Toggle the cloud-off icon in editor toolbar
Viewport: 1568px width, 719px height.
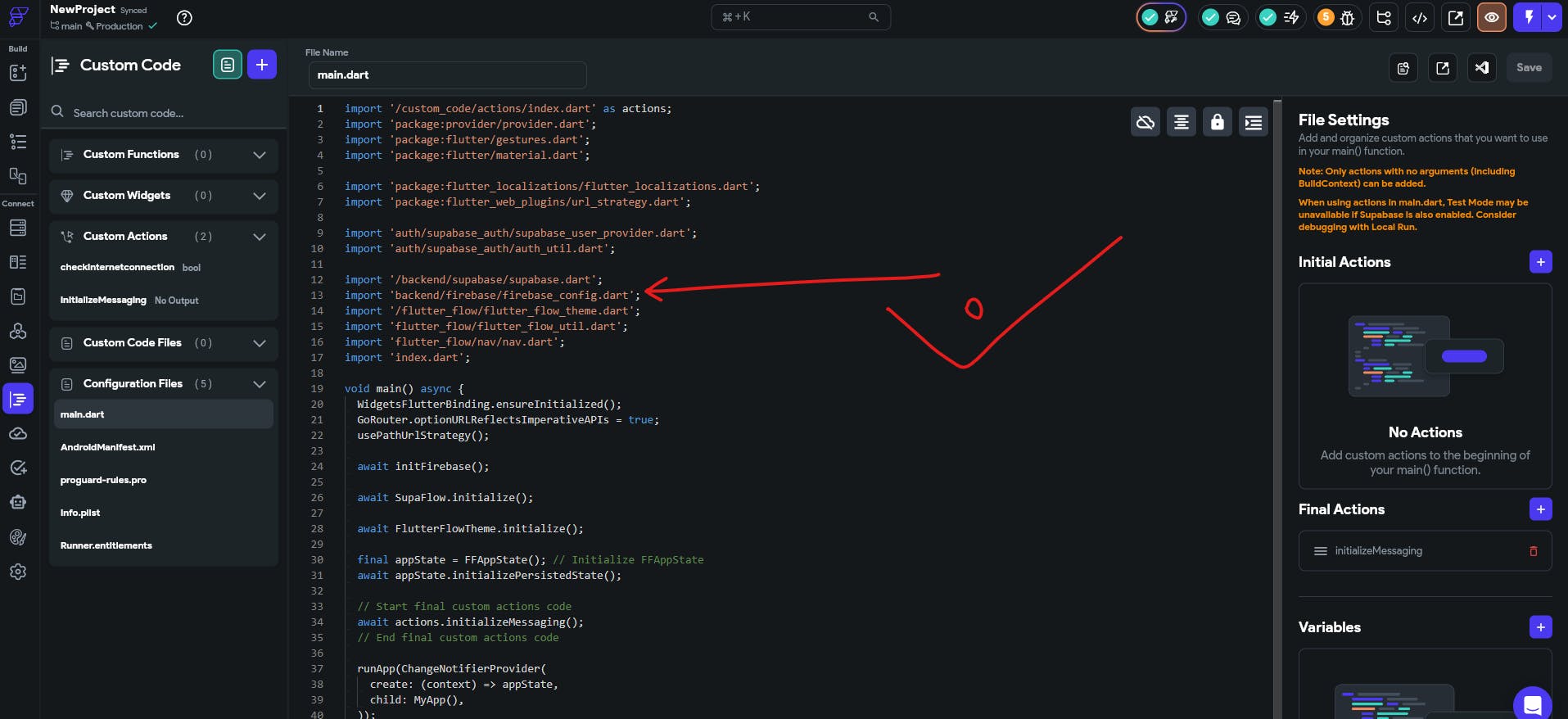click(x=1145, y=122)
